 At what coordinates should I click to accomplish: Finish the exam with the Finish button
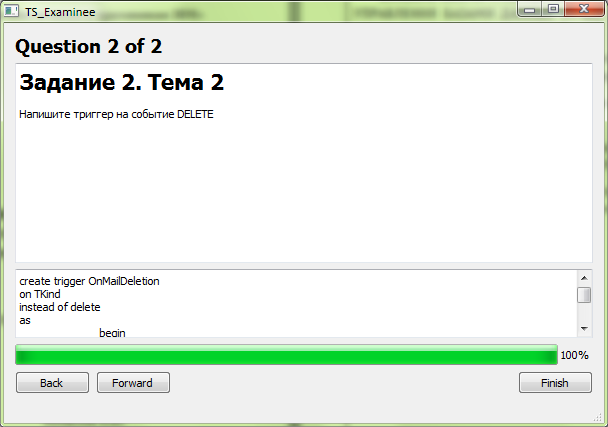pyautogui.click(x=555, y=383)
